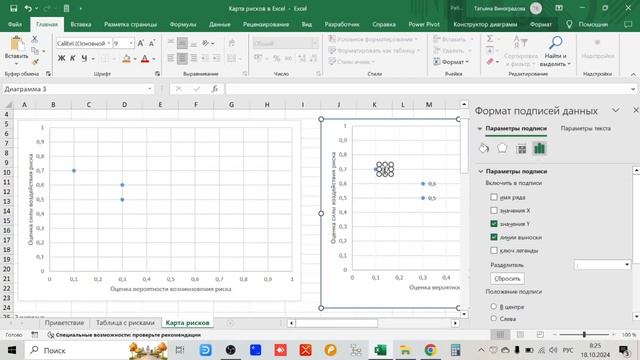Open Fill & Line paint bucket tab icon
The width and height of the screenshot is (640, 360).
coord(484,149)
